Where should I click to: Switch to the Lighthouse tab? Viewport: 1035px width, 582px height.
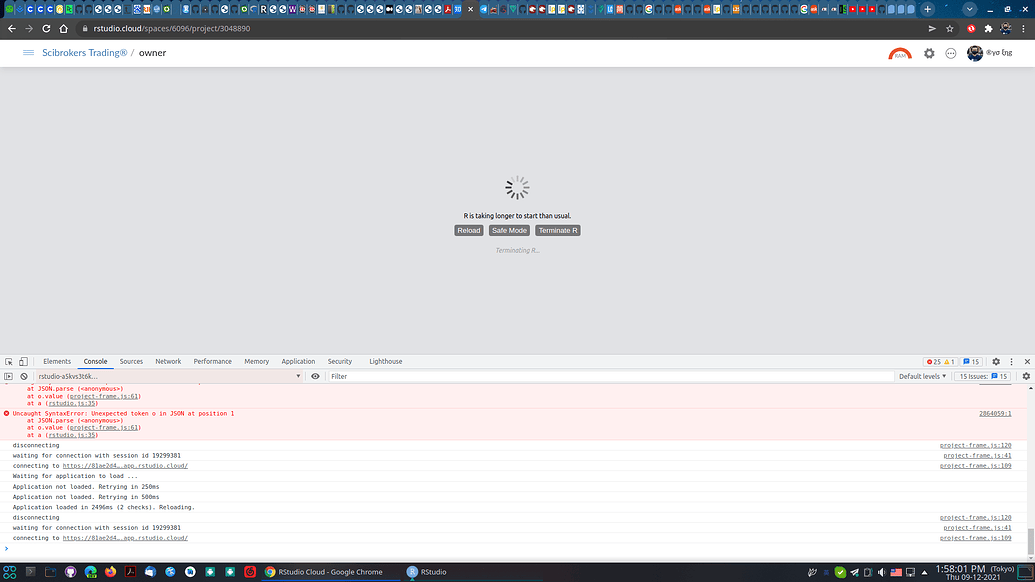pos(385,362)
